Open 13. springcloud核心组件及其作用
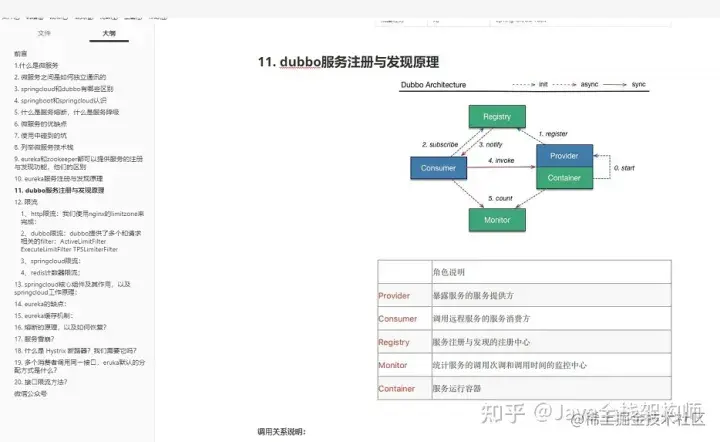The width and height of the screenshot is (720, 442). (73, 288)
